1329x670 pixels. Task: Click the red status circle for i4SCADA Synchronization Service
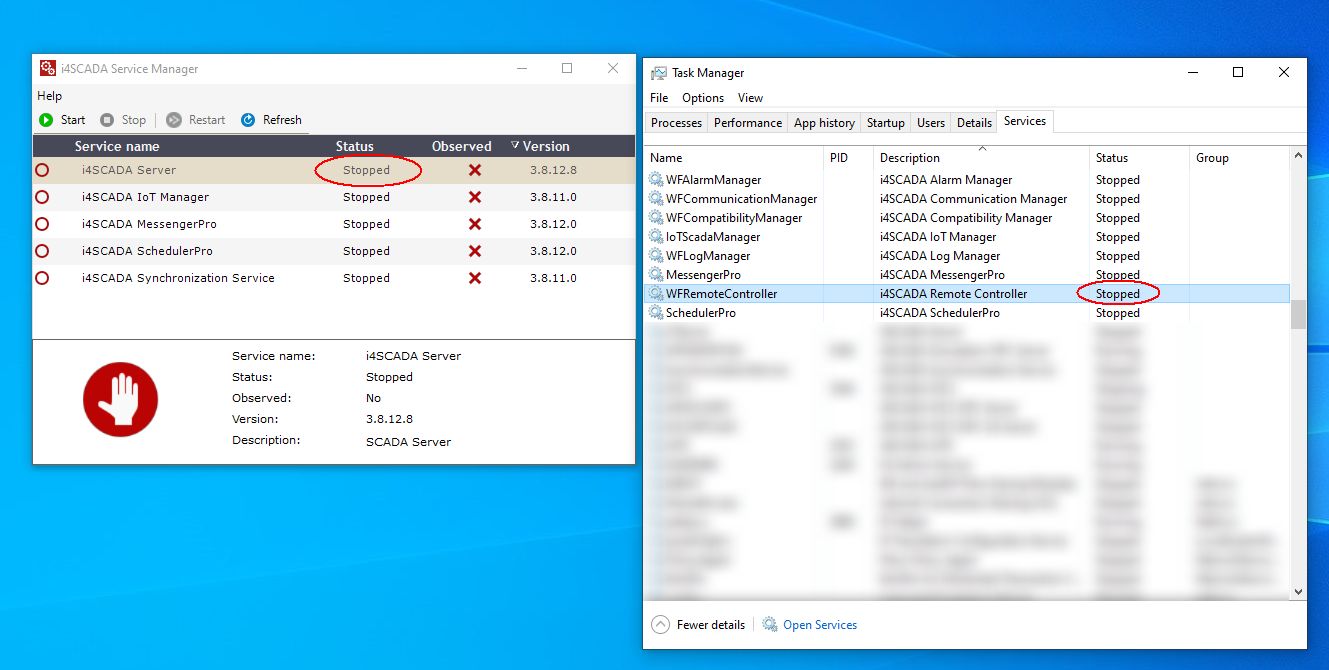tap(42, 278)
